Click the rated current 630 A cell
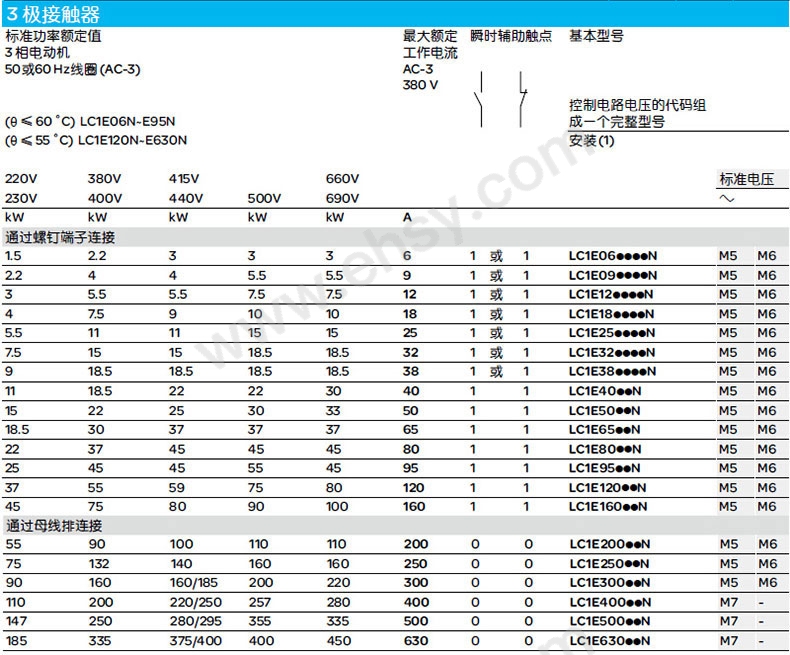Viewport: 790px width, 655px height. pos(416,641)
